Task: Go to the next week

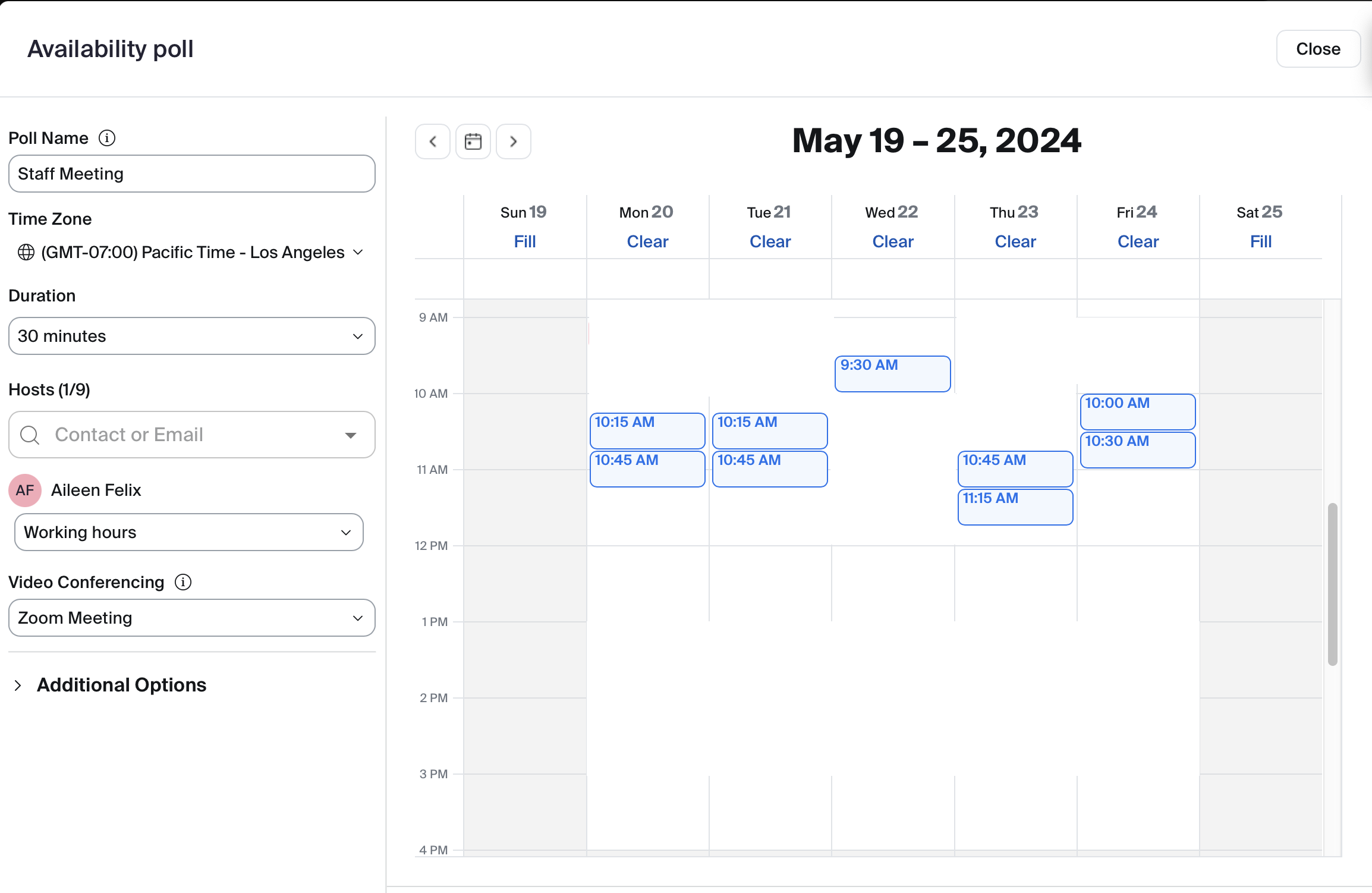Action: pos(514,142)
